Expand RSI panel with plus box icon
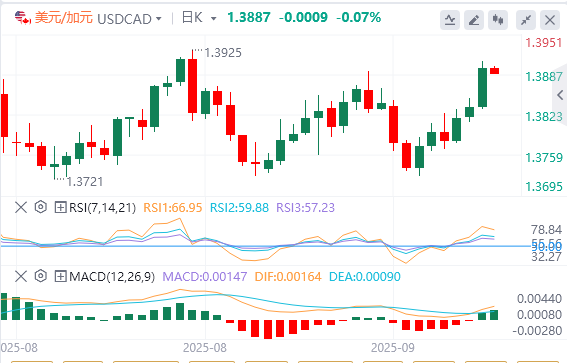The image size is (567, 363). (60, 208)
